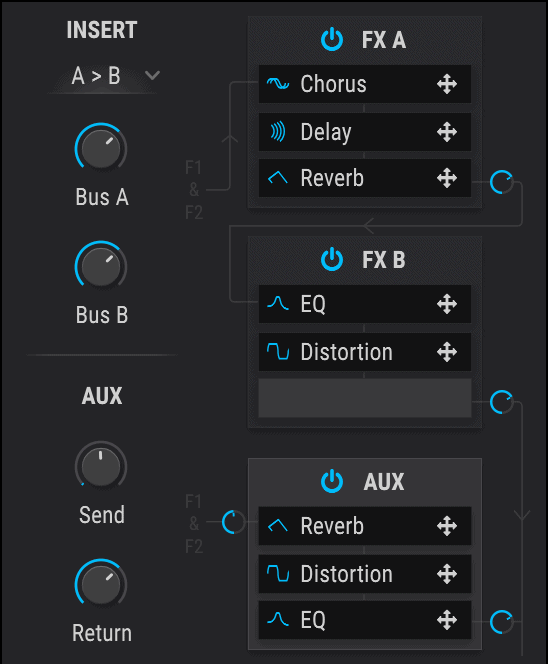Select the Distortion effect name in FX B
The height and width of the screenshot is (664, 548).
click(346, 352)
